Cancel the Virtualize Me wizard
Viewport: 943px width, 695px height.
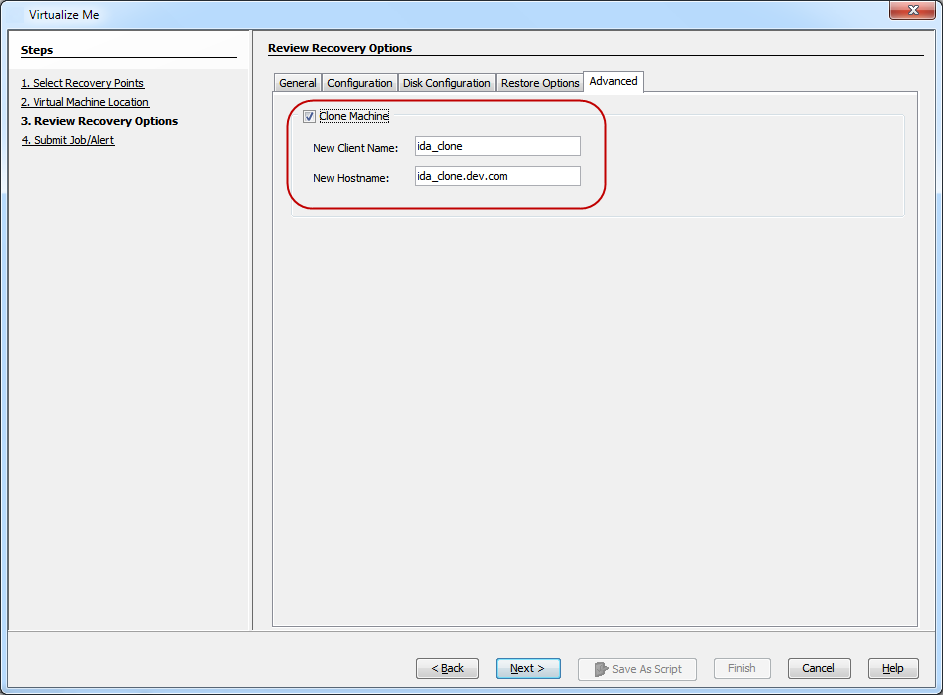point(818,668)
